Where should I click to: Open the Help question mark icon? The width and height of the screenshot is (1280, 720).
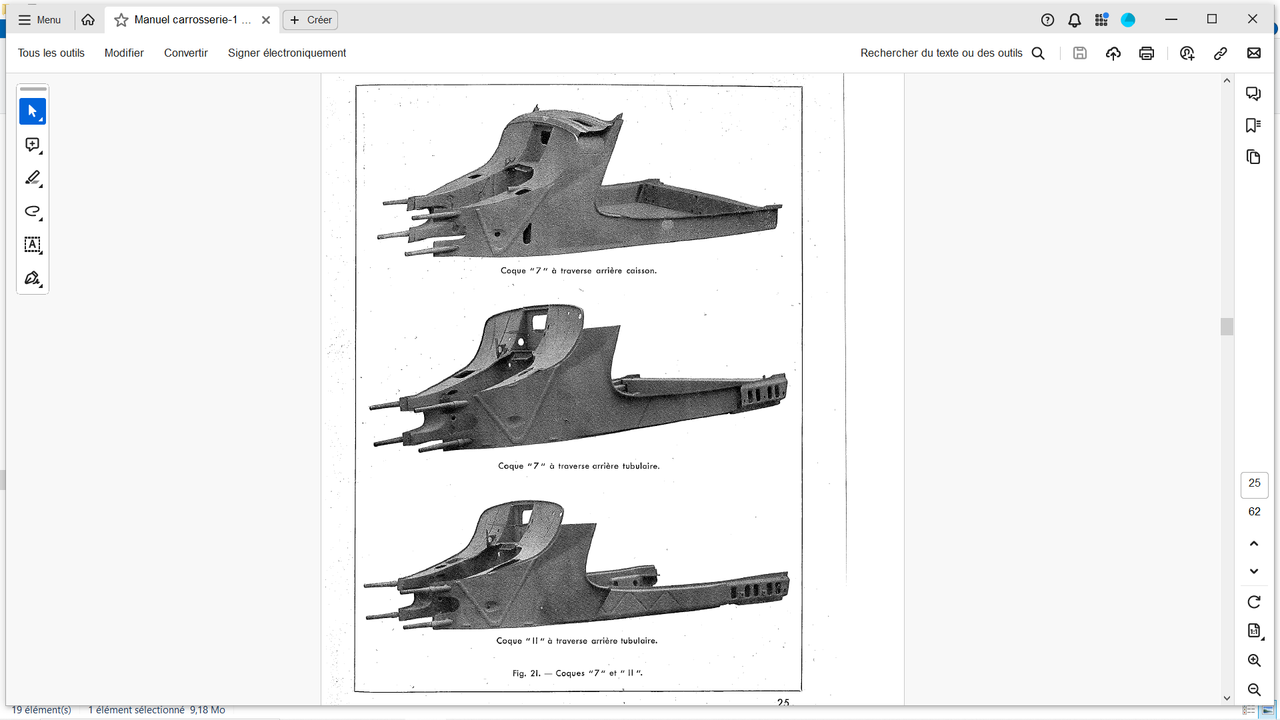point(1047,20)
